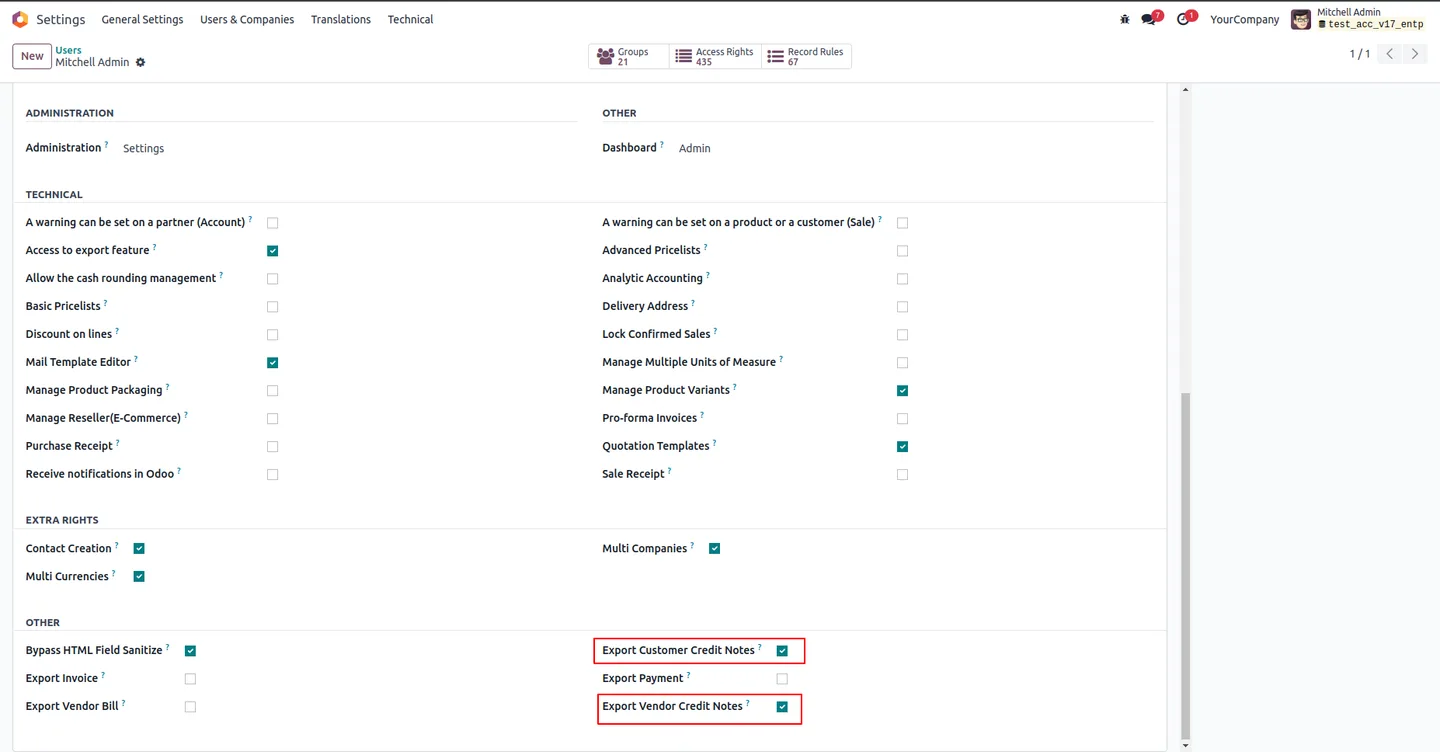
Task: Enable Export Invoice checkbox
Action: pos(190,679)
